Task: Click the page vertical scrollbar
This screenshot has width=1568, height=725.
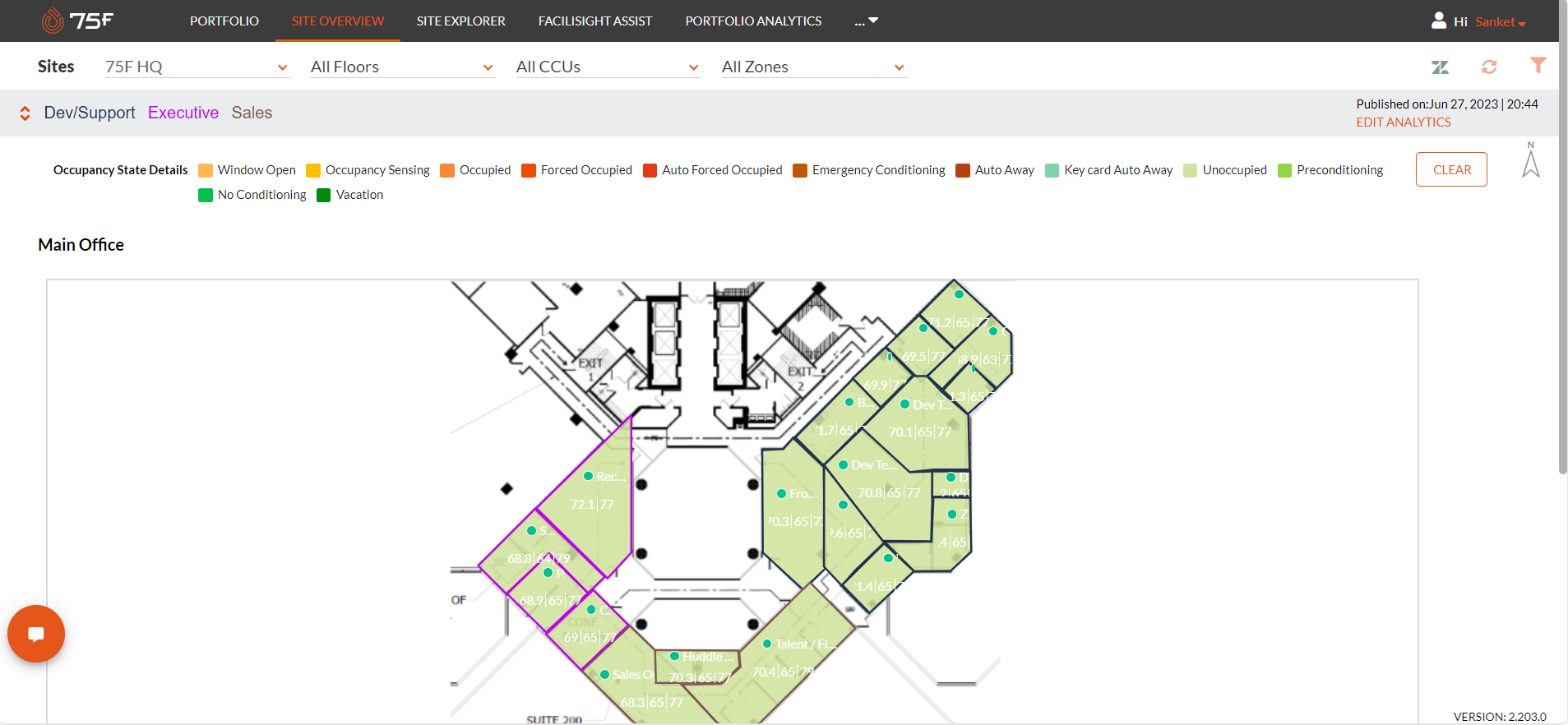Action: [1563, 238]
